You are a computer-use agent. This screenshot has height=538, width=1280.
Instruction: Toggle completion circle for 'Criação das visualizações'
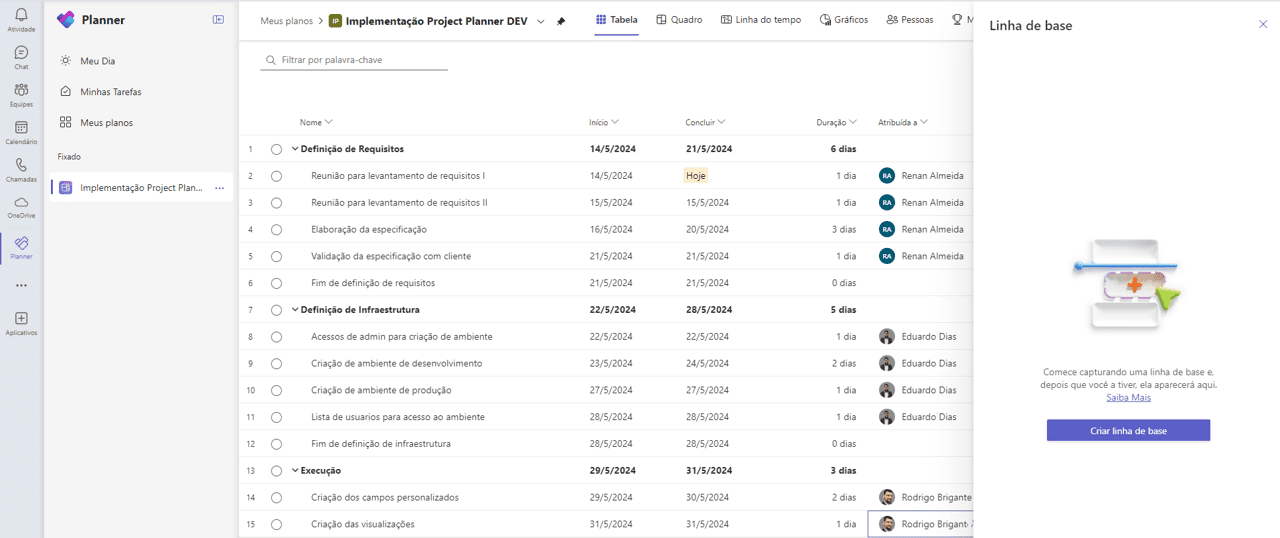pos(276,524)
